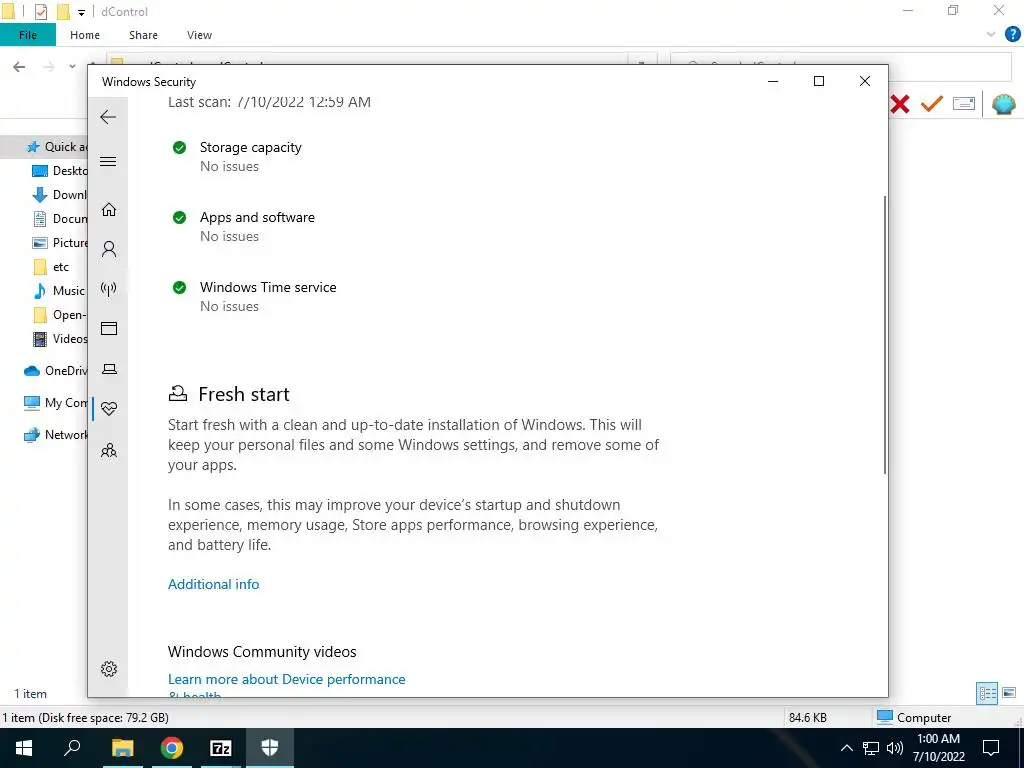1024x768 pixels.
Task: Click the green check next to Apps and software
Action: click(x=179, y=217)
